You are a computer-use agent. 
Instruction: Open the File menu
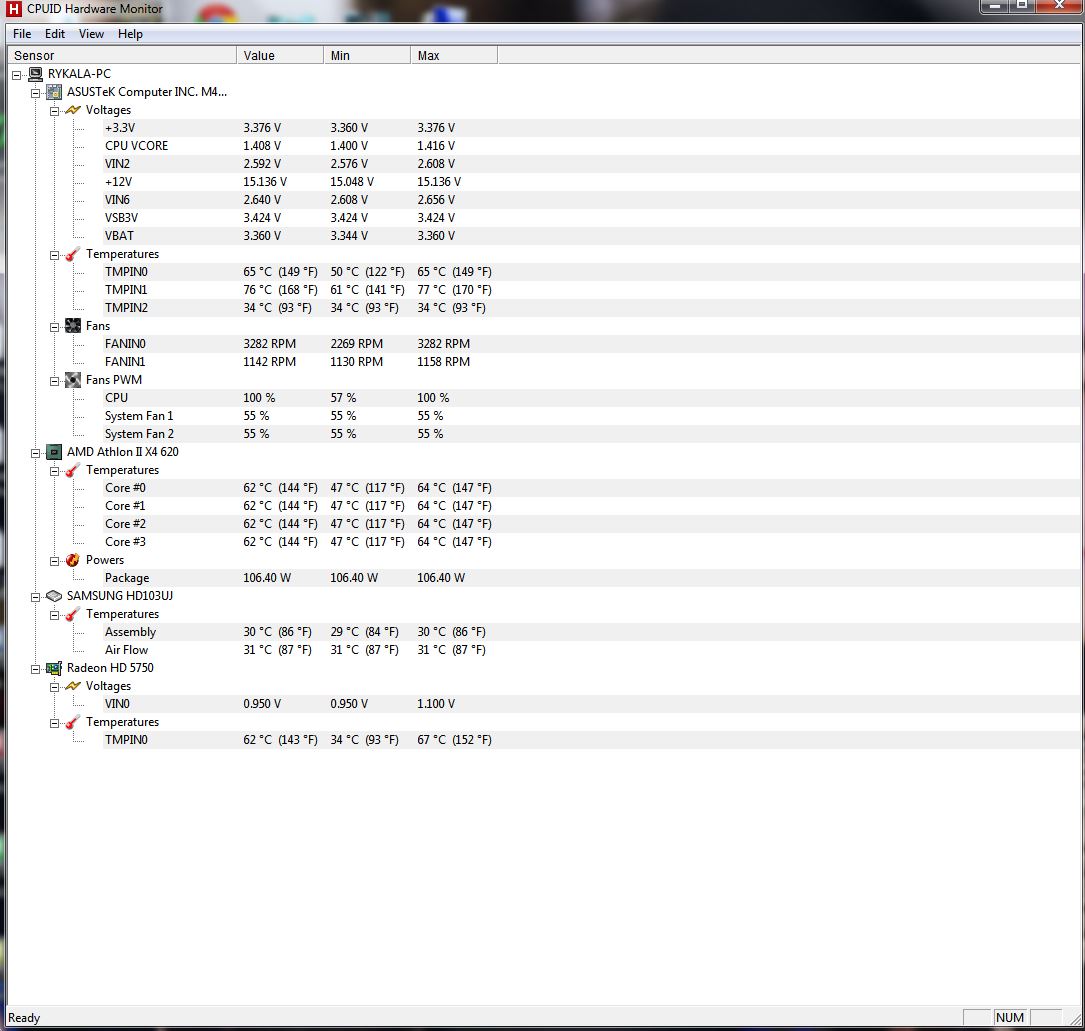coord(22,34)
